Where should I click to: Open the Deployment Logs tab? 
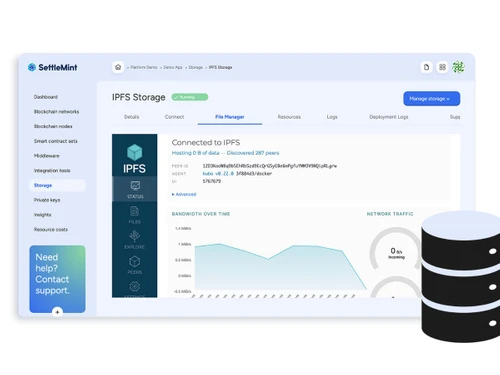coord(389,117)
